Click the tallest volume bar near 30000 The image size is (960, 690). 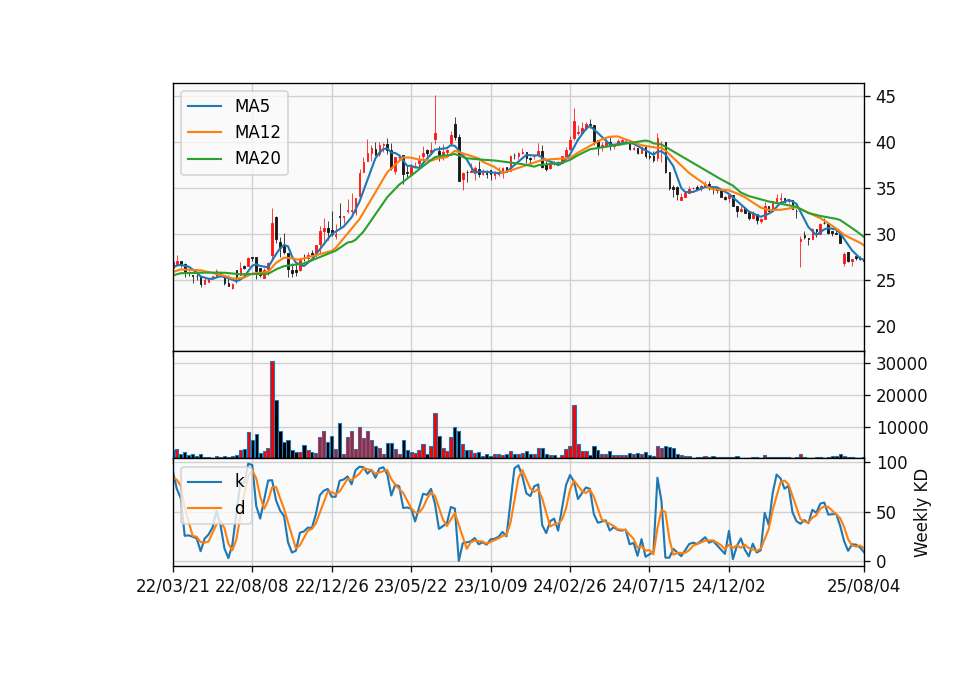coord(272,410)
